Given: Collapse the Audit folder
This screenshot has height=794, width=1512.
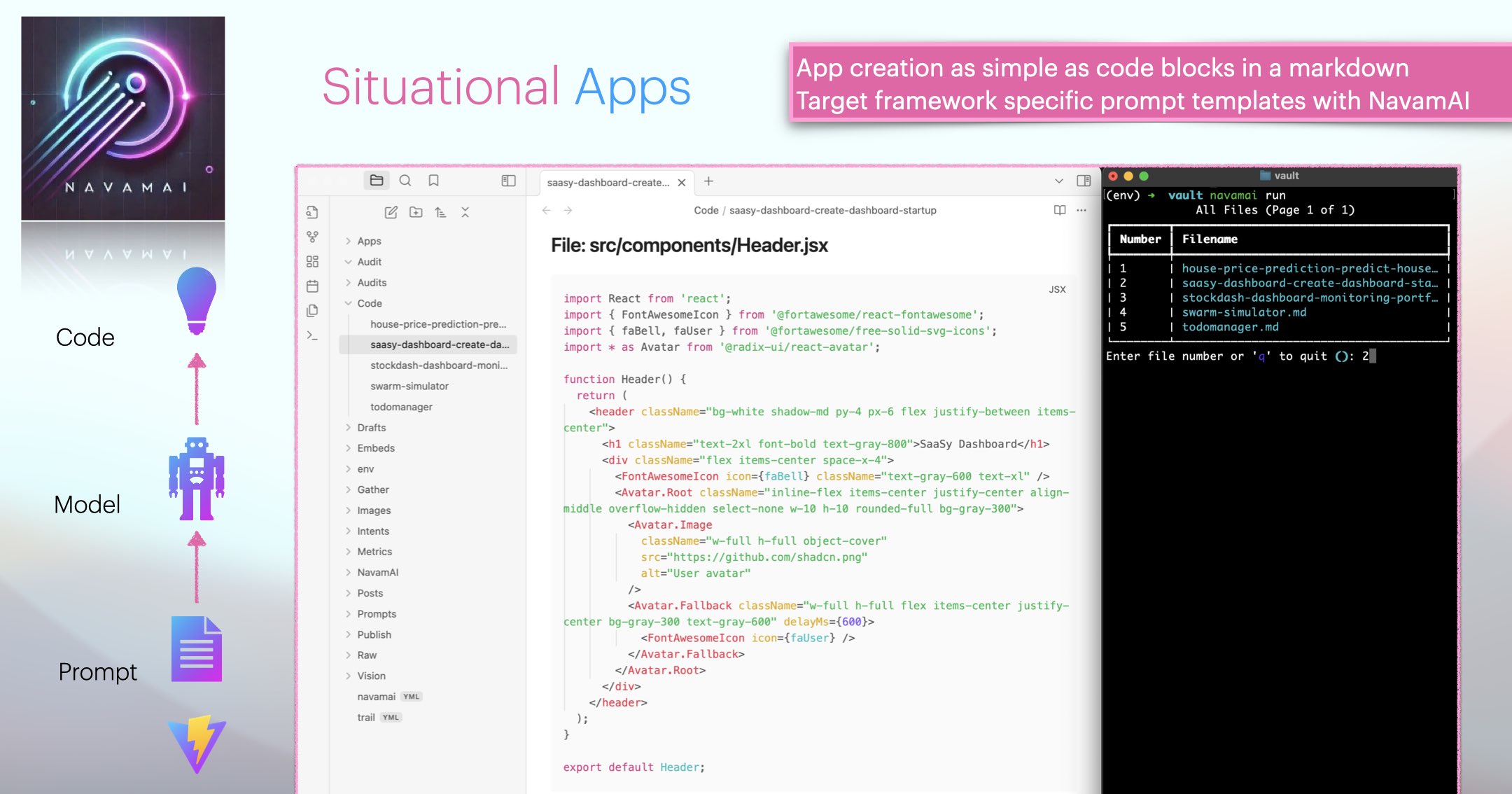Looking at the screenshot, I should click(x=369, y=262).
